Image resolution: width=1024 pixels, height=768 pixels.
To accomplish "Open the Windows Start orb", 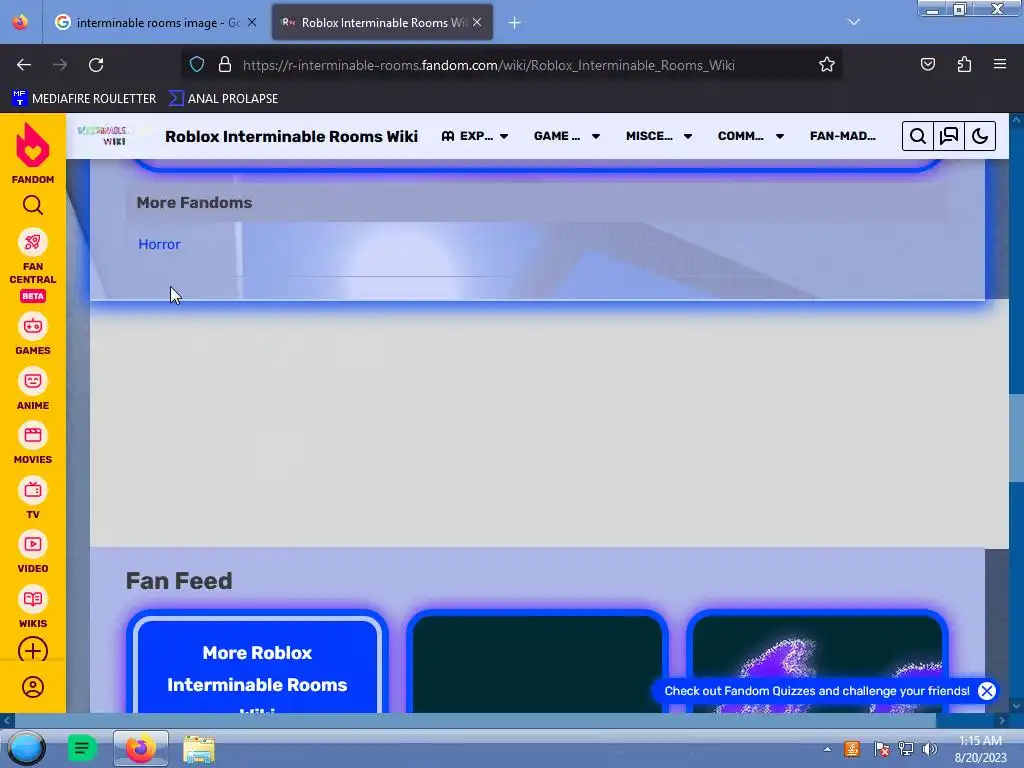I will tap(27, 748).
